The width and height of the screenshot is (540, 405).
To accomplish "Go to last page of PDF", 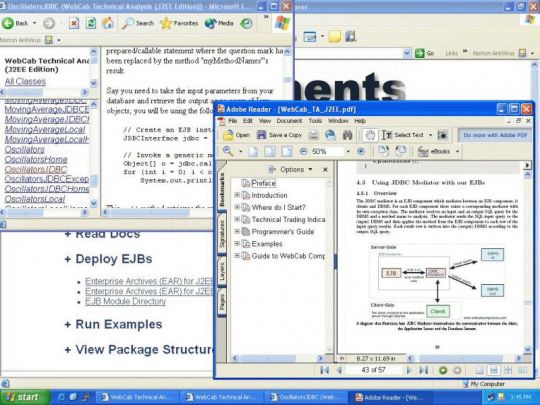I will tap(424, 370).
